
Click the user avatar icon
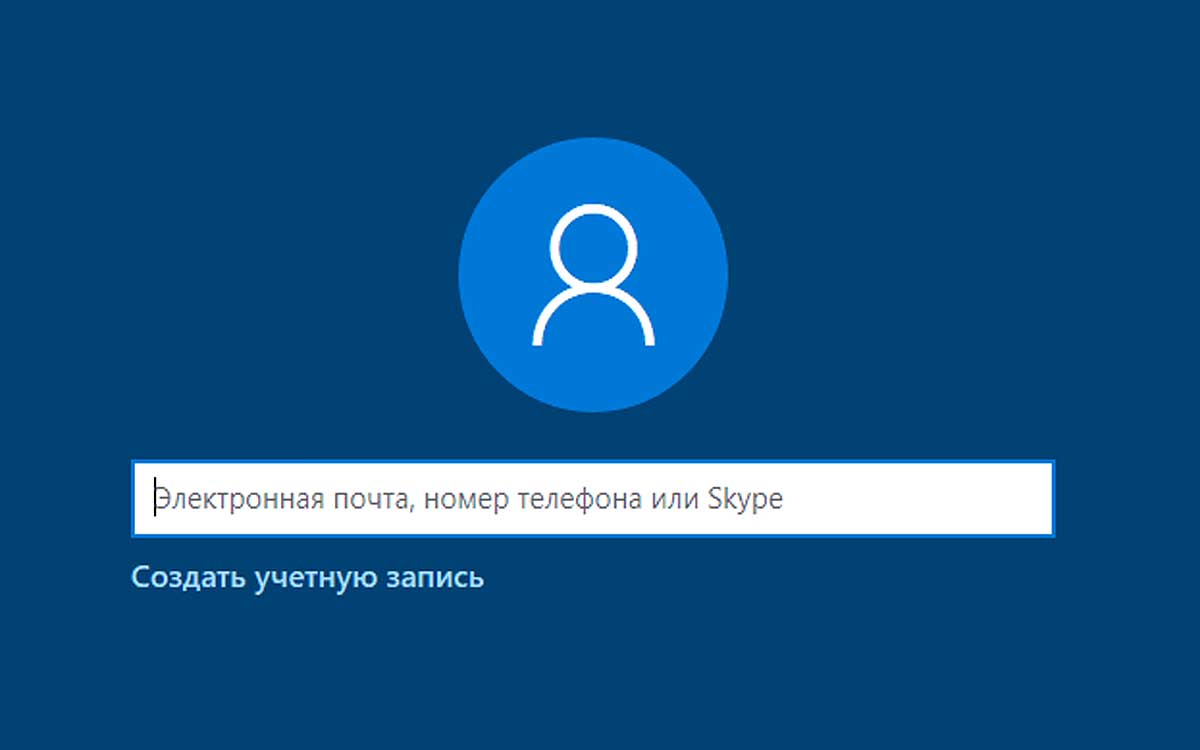coord(593,275)
